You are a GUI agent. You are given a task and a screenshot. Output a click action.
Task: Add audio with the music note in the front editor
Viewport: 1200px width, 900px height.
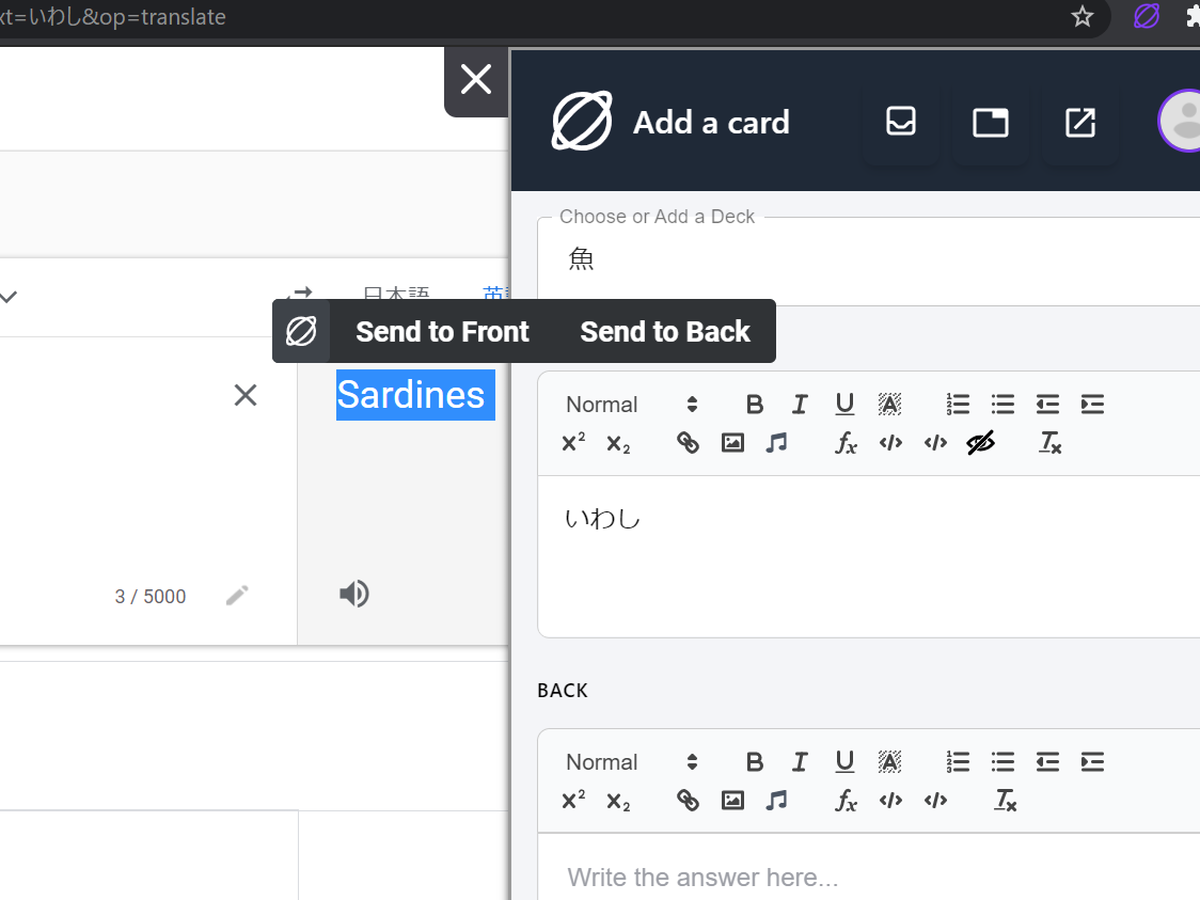[x=777, y=443]
